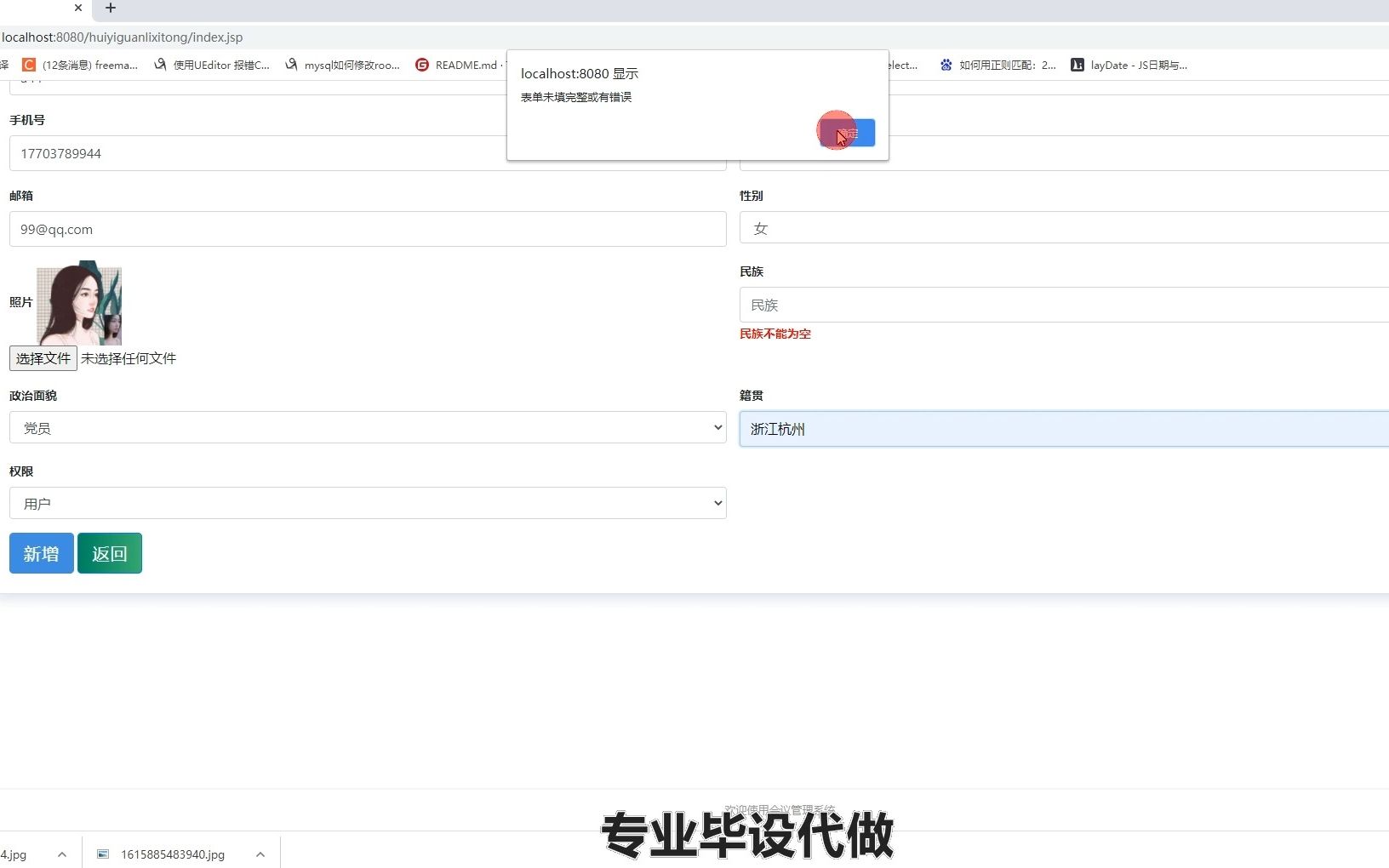This screenshot has height=868, width=1389.
Task: Expand the 1615885483940.jpg download menu
Action: (260, 854)
